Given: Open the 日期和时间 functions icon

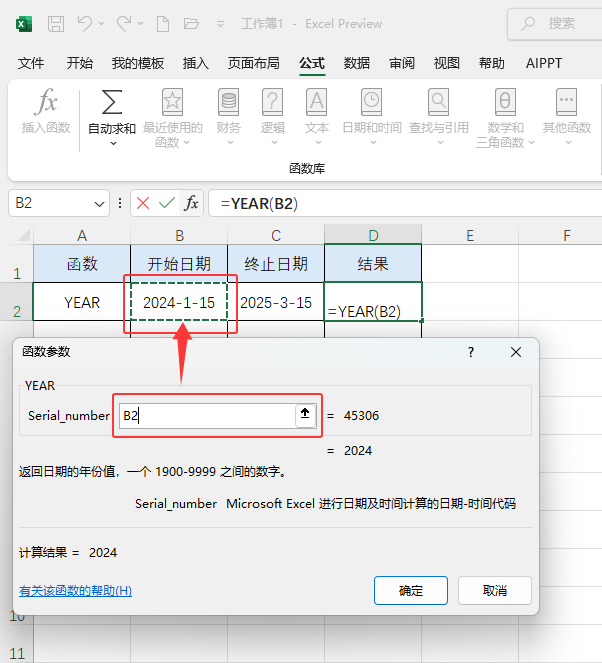Looking at the screenshot, I should coord(372,102).
